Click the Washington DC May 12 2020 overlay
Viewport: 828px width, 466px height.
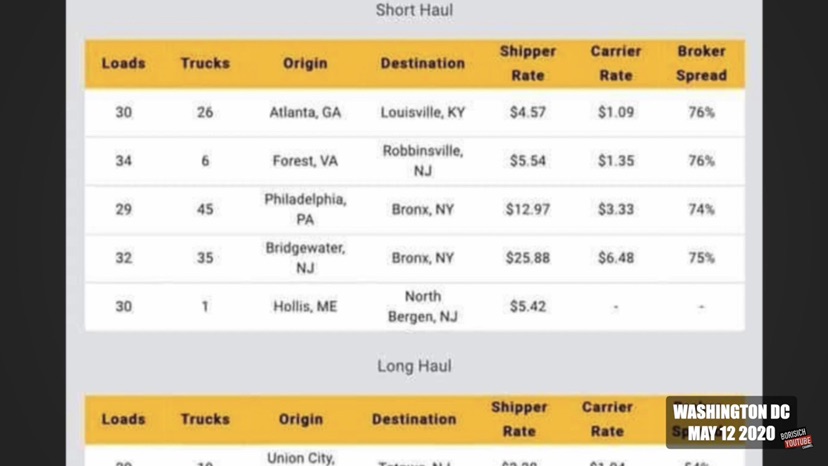[730, 422]
